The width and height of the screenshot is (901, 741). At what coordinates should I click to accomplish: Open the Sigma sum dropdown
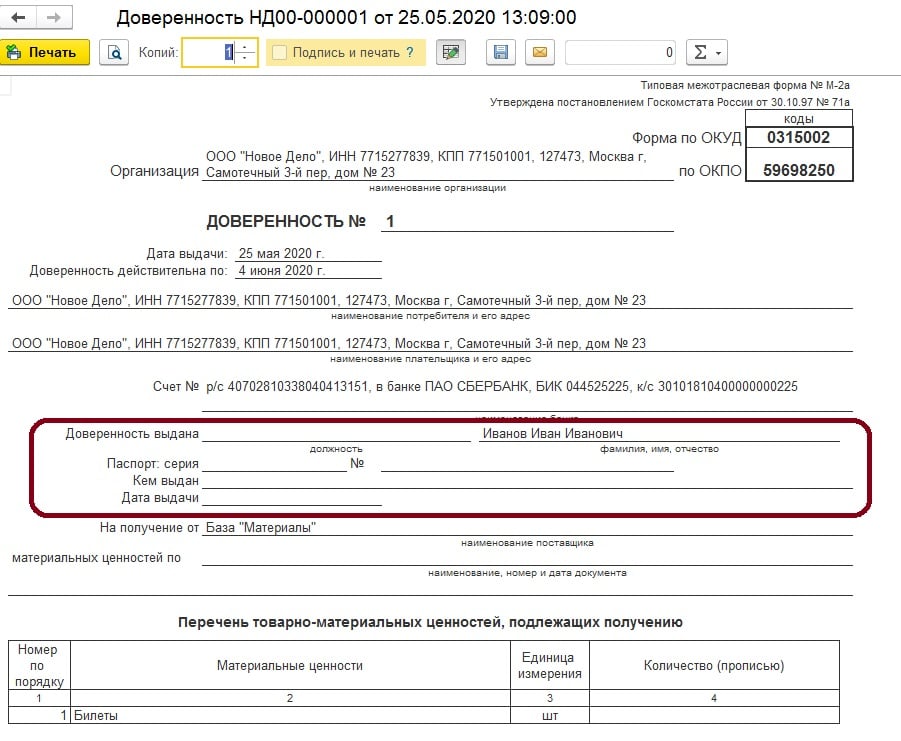pos(707,52)
